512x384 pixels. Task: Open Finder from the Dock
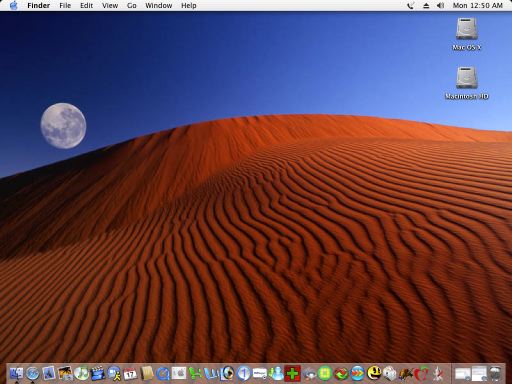click(x=16, y=373)
